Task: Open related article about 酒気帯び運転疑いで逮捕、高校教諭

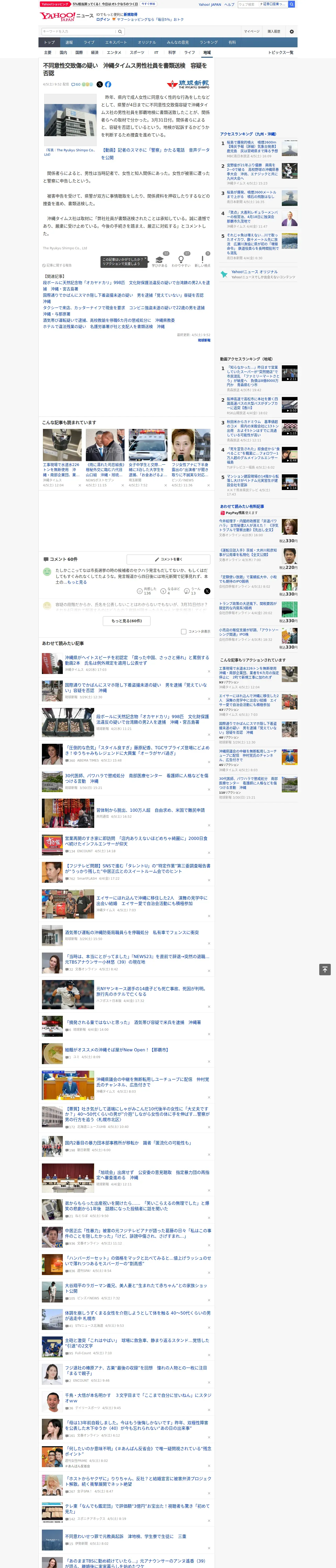Action: pos(109,320)
